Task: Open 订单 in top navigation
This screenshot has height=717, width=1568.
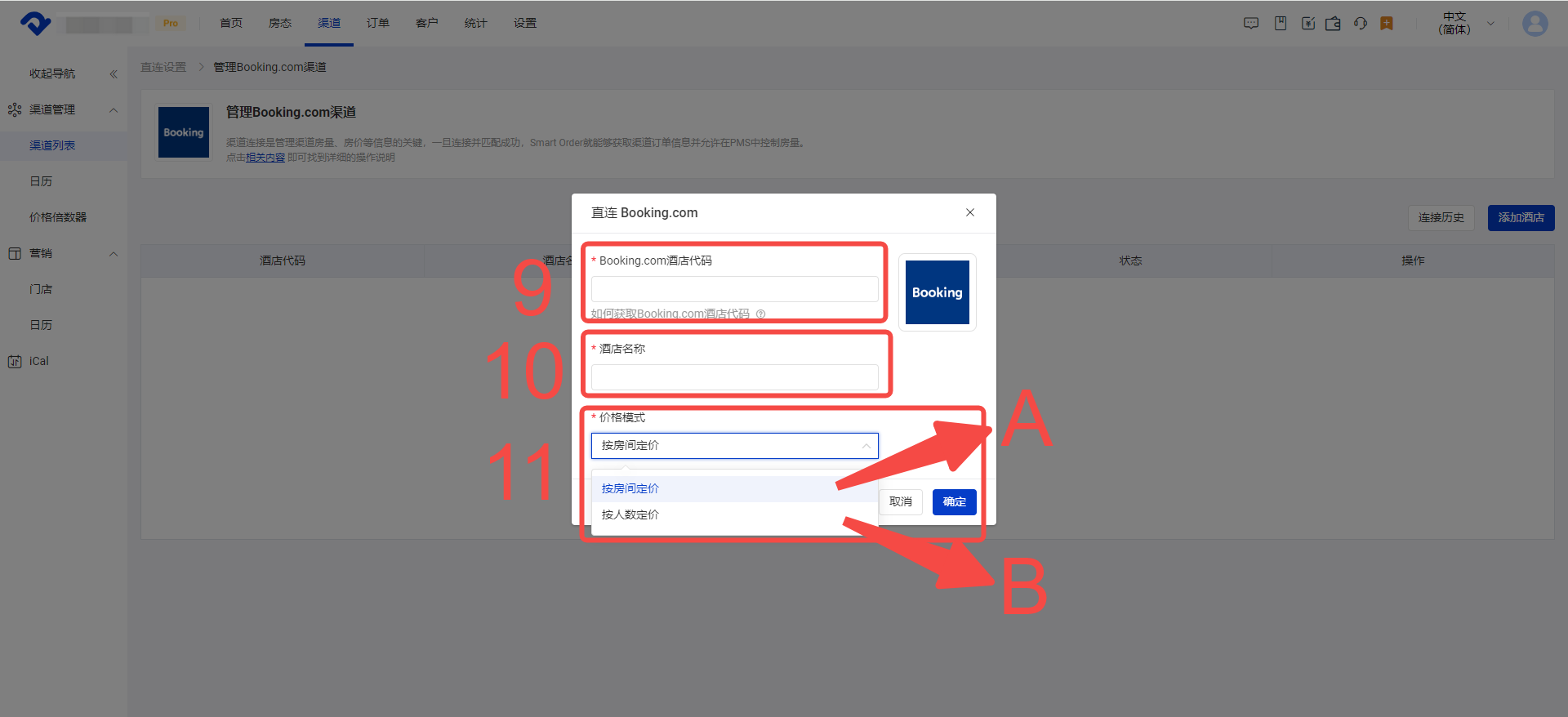Action: click(x=378, y=24)
